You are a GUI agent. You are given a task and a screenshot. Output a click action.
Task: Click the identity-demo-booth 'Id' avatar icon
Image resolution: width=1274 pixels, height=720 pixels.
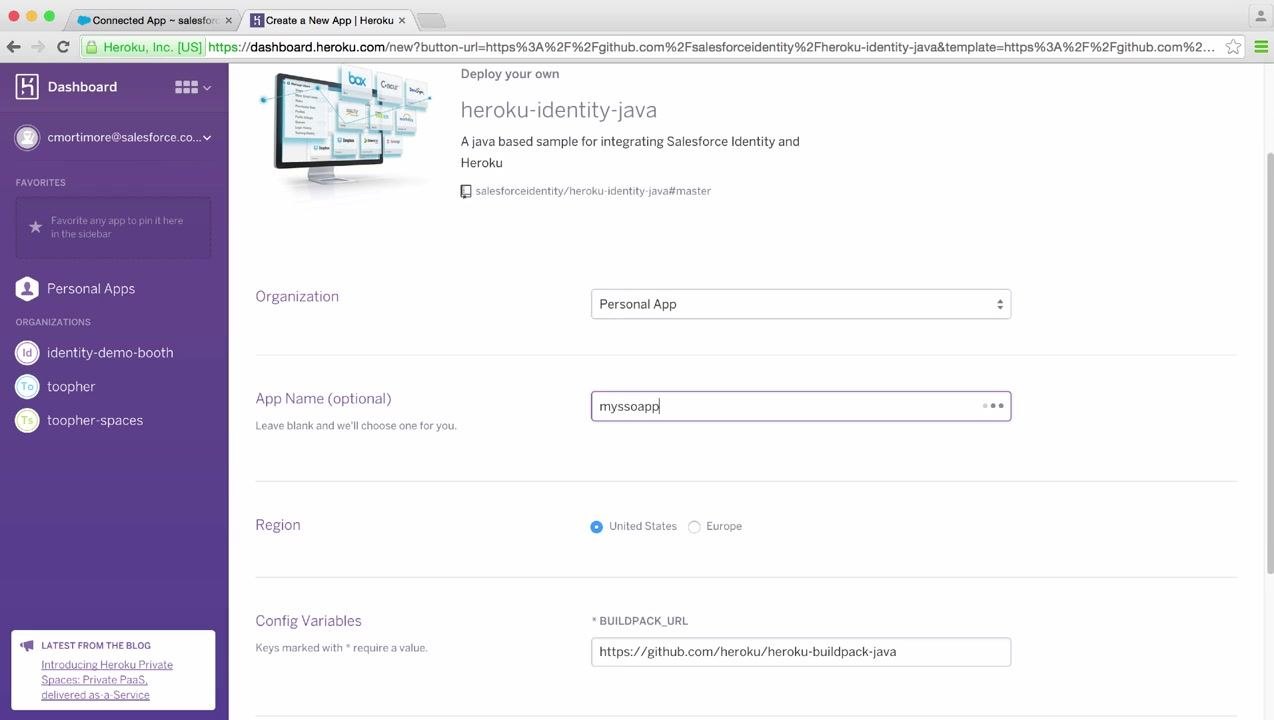[x=27, y=353]
